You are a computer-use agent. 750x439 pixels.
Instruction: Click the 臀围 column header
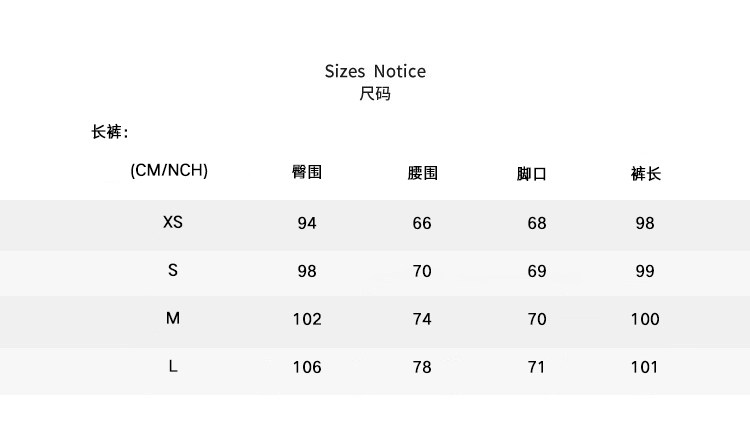click(307, 173)
